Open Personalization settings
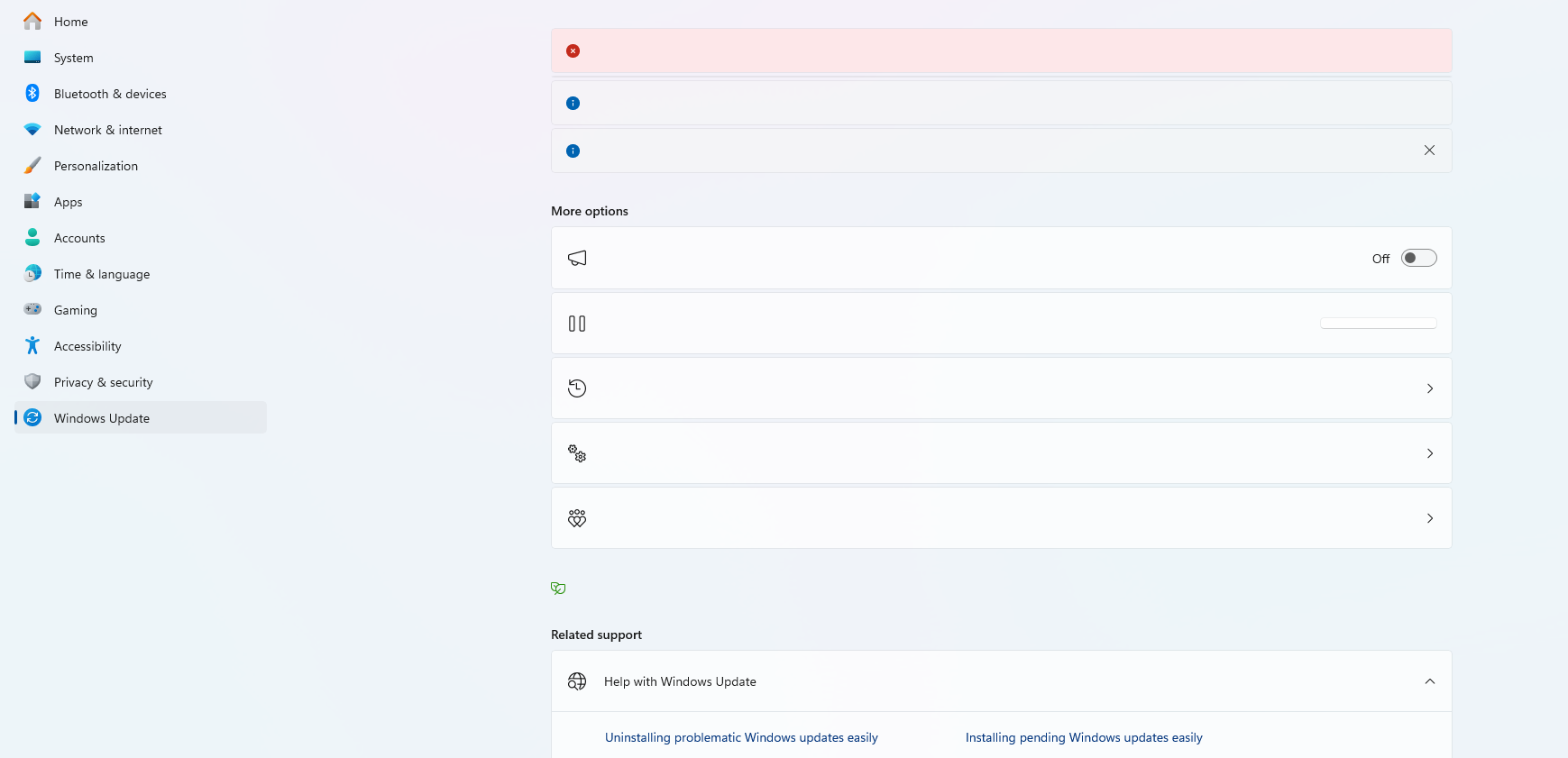The image size is (1568, 758). [140, 166]
